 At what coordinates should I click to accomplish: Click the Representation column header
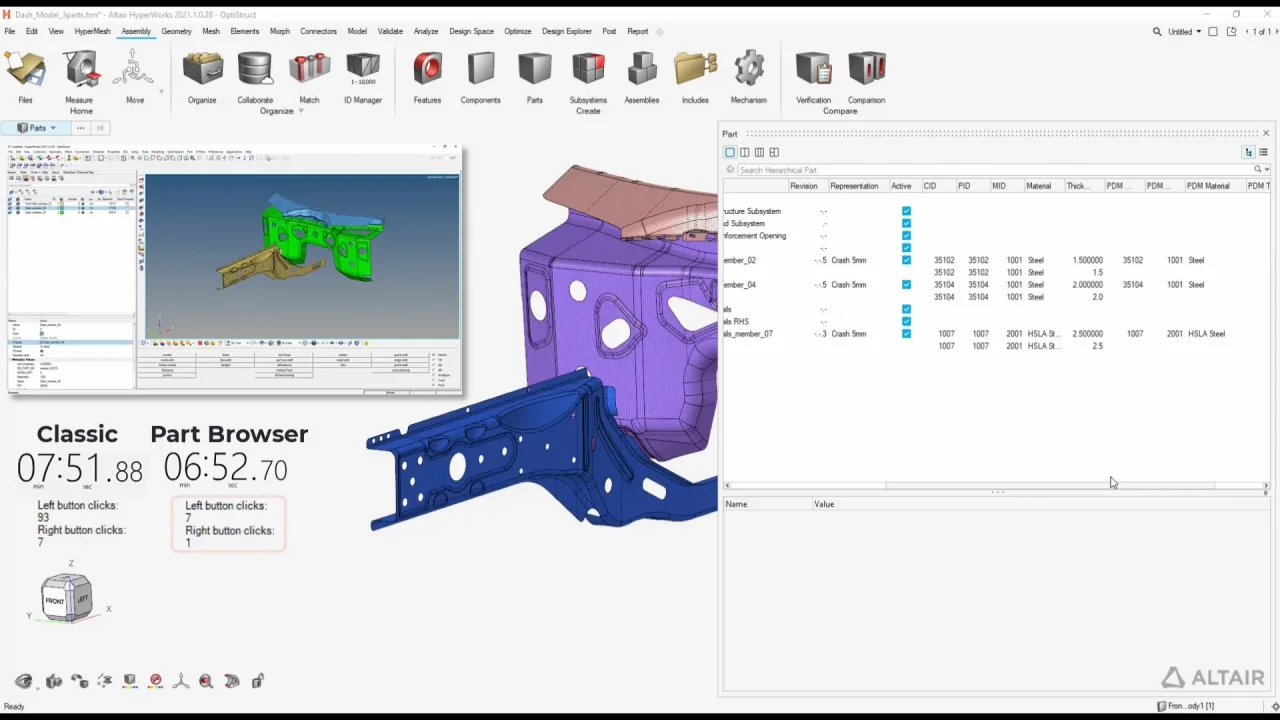tap(854, 186)
